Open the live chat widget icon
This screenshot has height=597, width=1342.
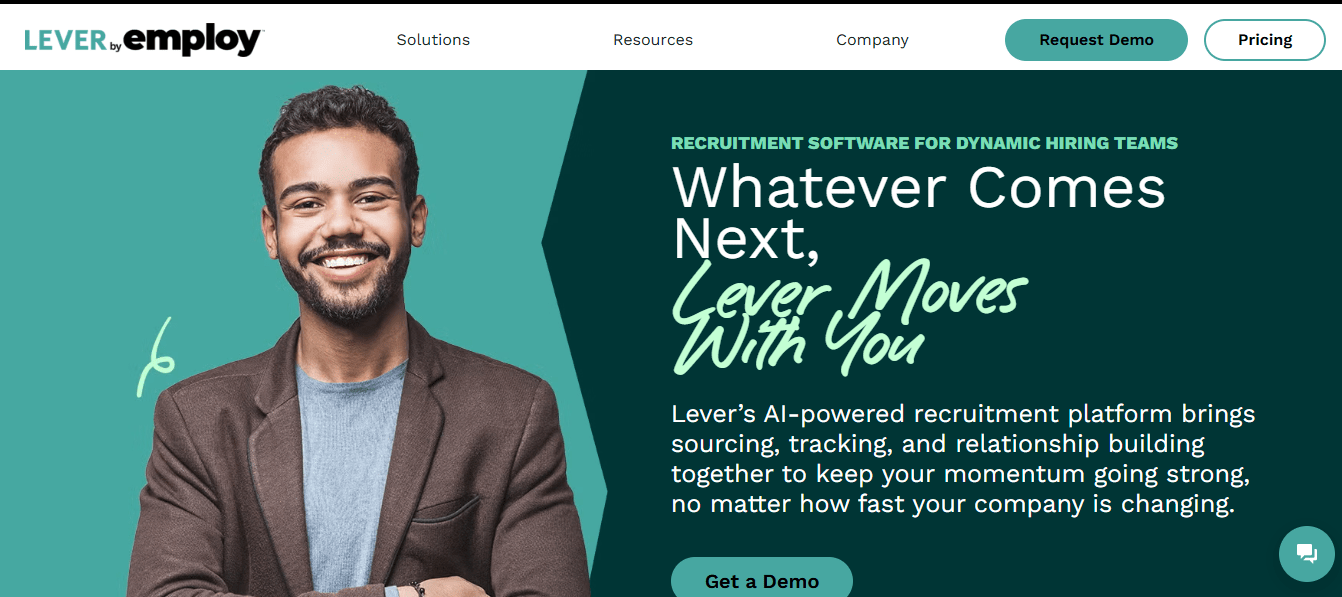(x=1307, y=553)
